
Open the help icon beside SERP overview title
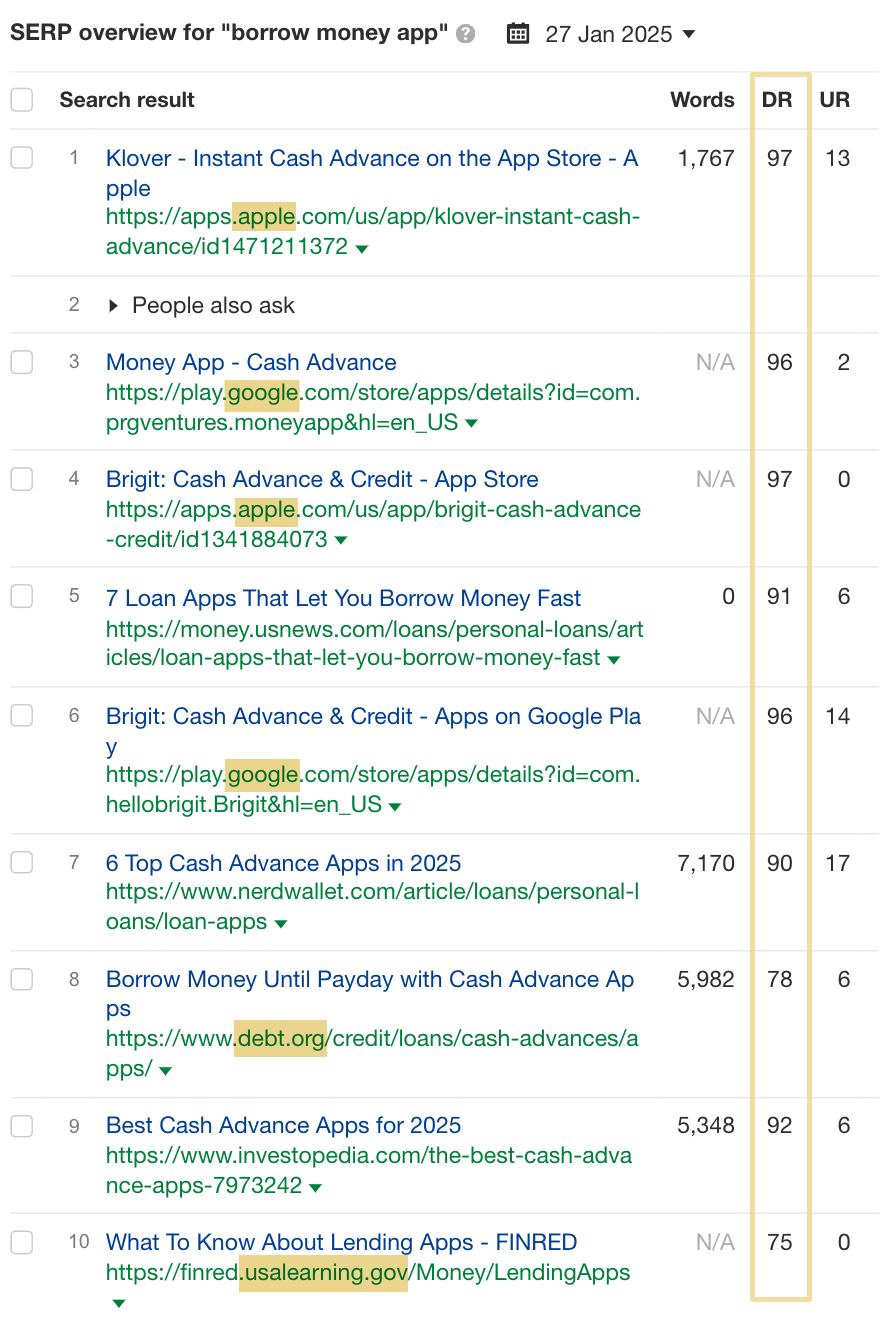pyautogui.click(x=465, y=34)
